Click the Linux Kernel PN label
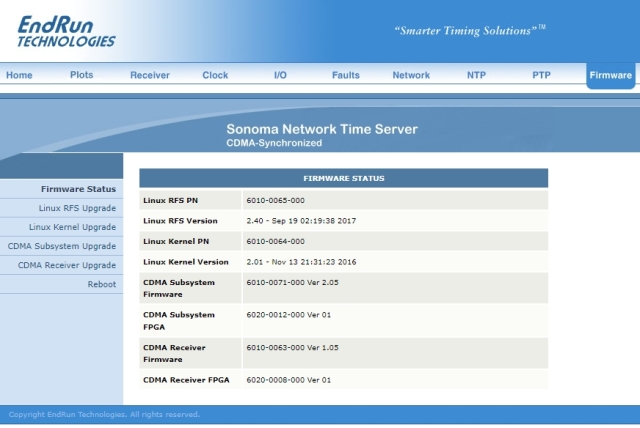The width and height of the screenshot is (640, 428). tap(176, 241)
